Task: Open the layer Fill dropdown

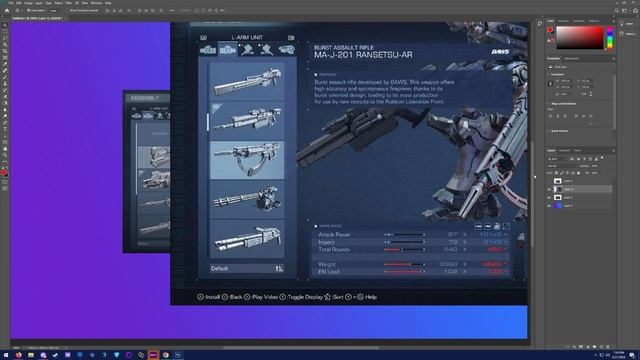Action: tap(596, 173)
